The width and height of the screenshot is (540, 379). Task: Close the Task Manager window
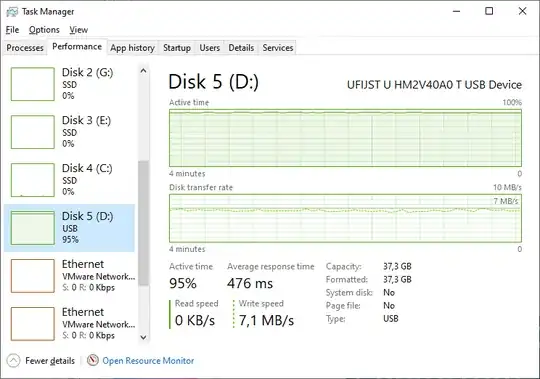(x=522, y=11)
